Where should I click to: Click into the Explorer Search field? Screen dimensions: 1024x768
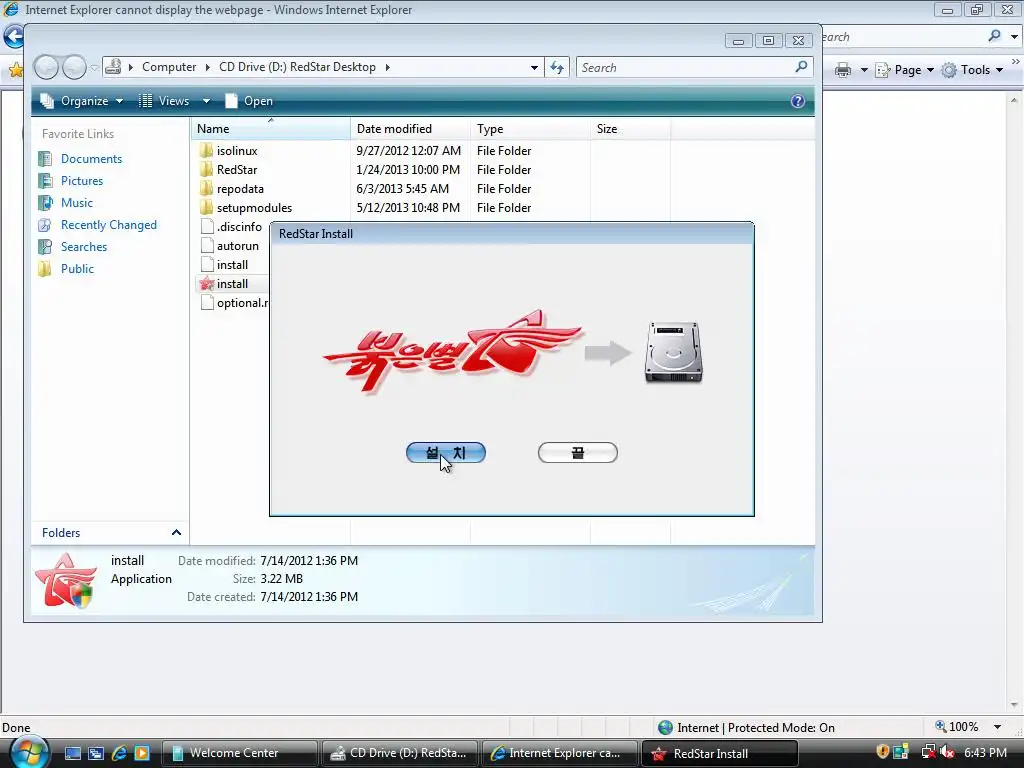684,67
